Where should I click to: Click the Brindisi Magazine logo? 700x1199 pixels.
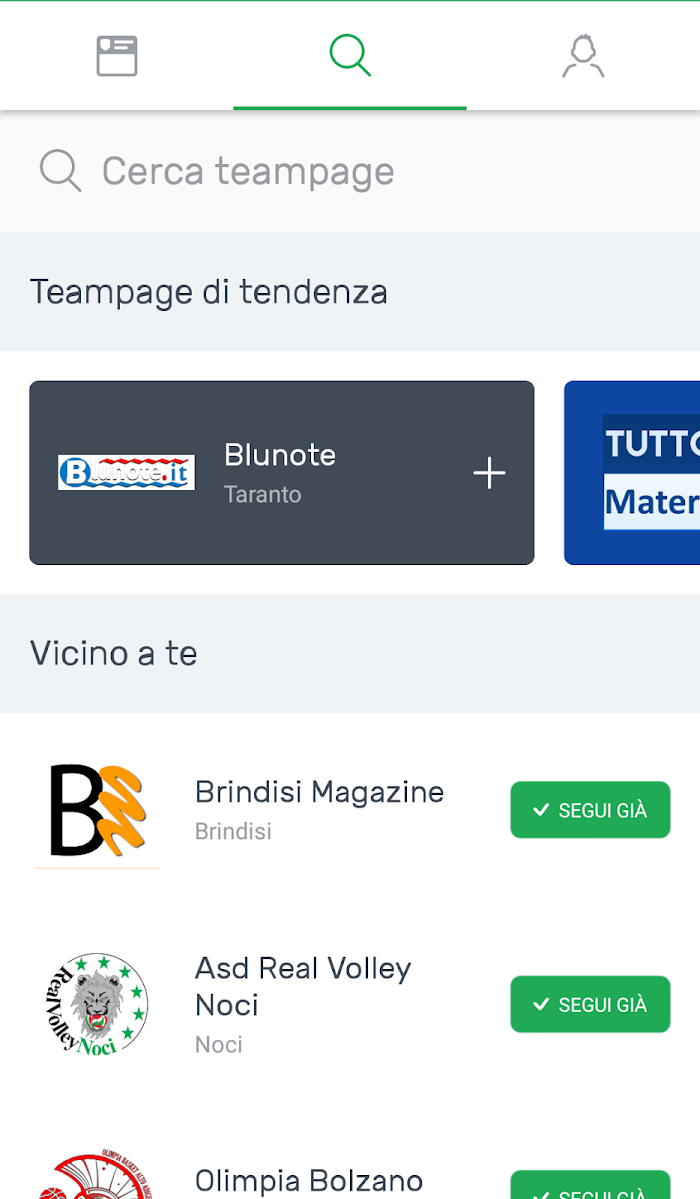pos(98,810)
